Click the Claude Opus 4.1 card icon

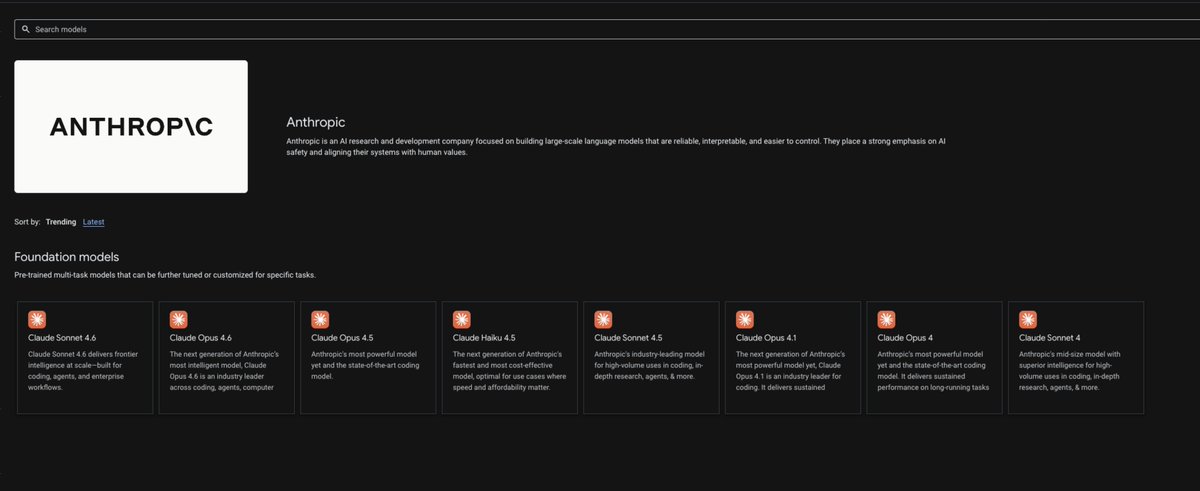(x=745, y=320)
